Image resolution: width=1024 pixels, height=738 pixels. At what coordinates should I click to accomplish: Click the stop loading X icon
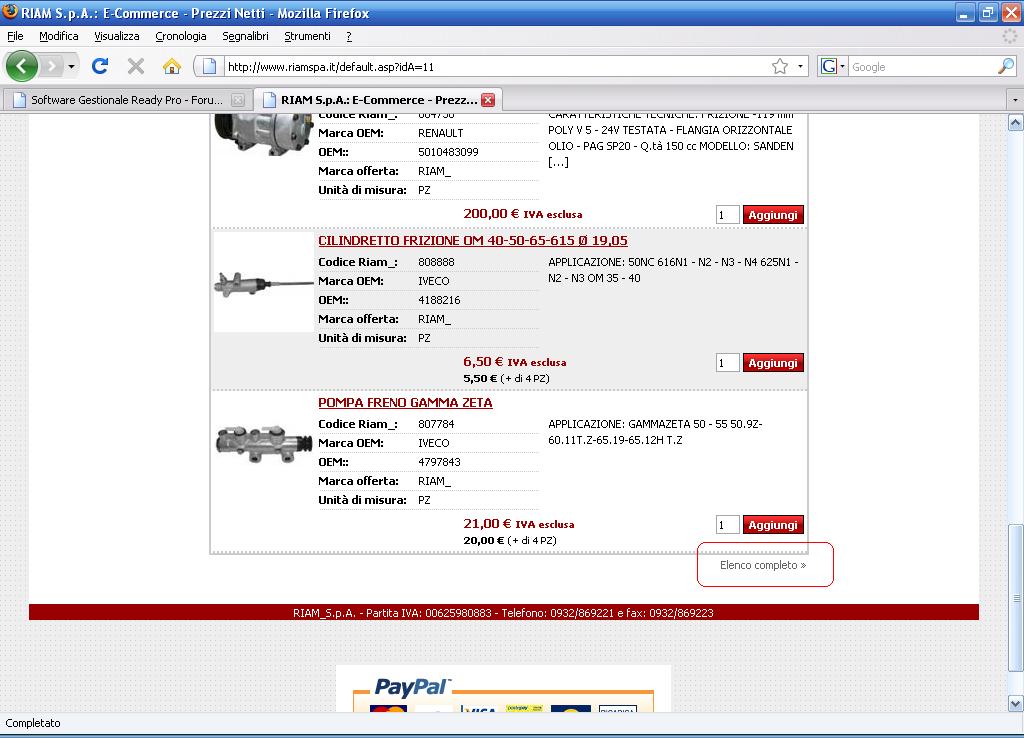(136, 66)
